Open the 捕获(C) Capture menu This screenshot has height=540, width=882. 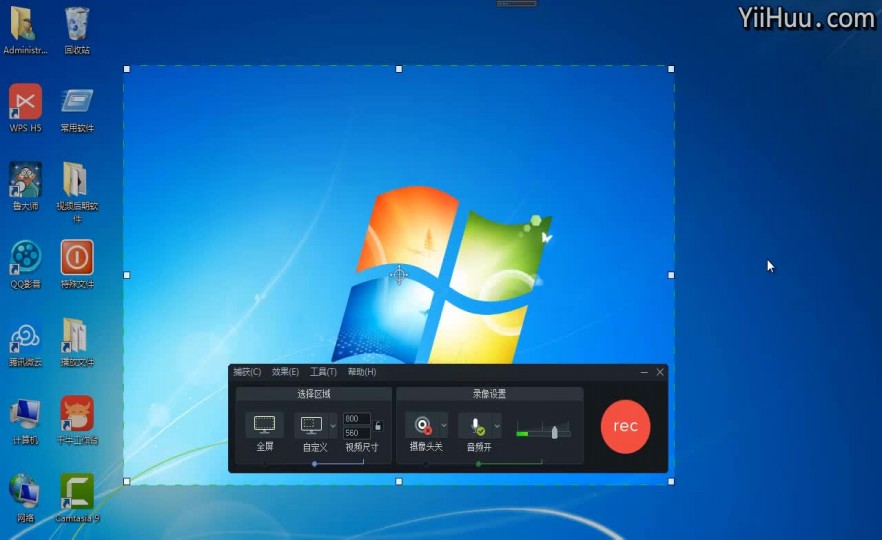[247, 372]
